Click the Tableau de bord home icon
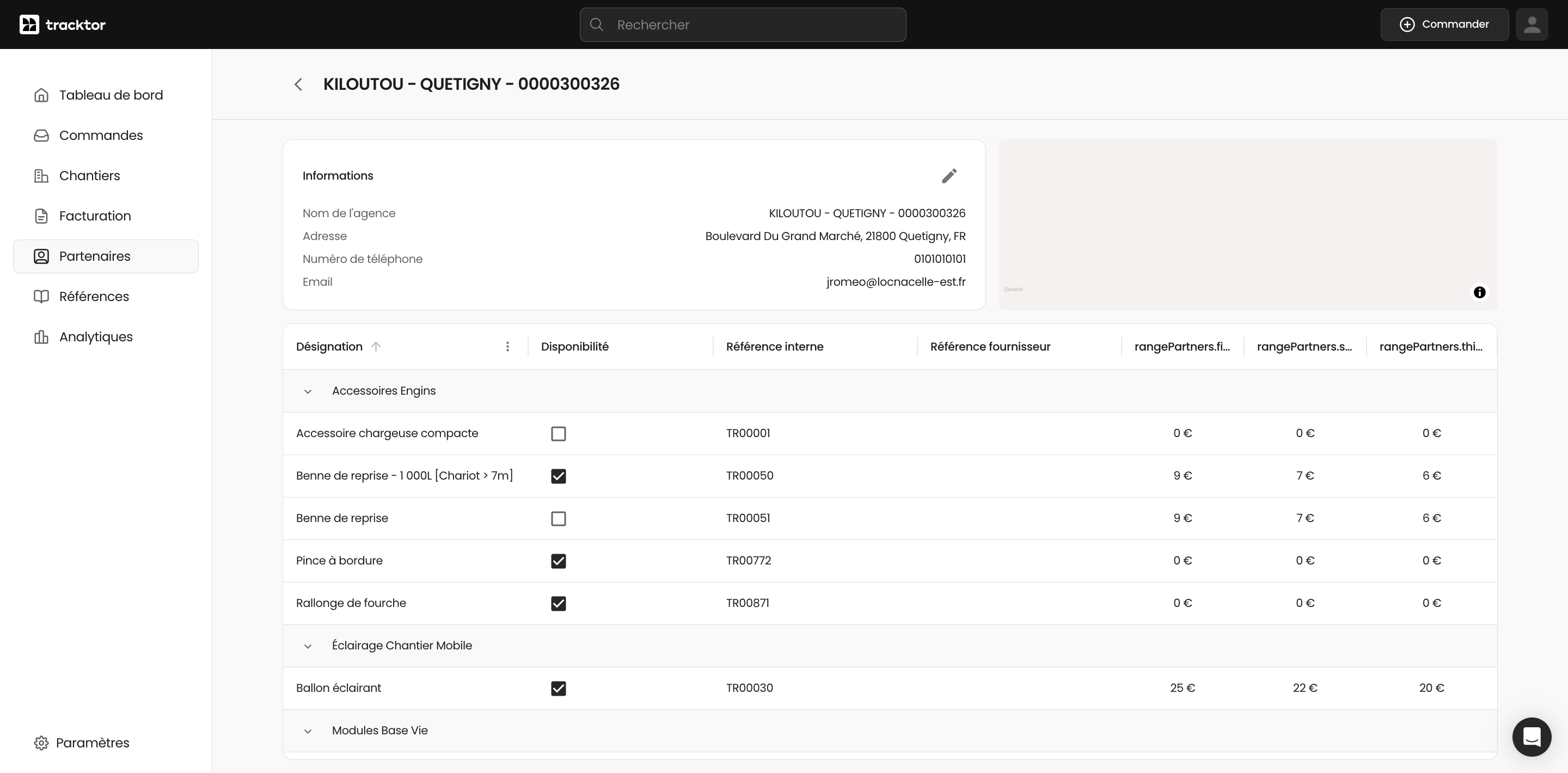The height and width of the screenshot is (773, 1568). [41, 95]
